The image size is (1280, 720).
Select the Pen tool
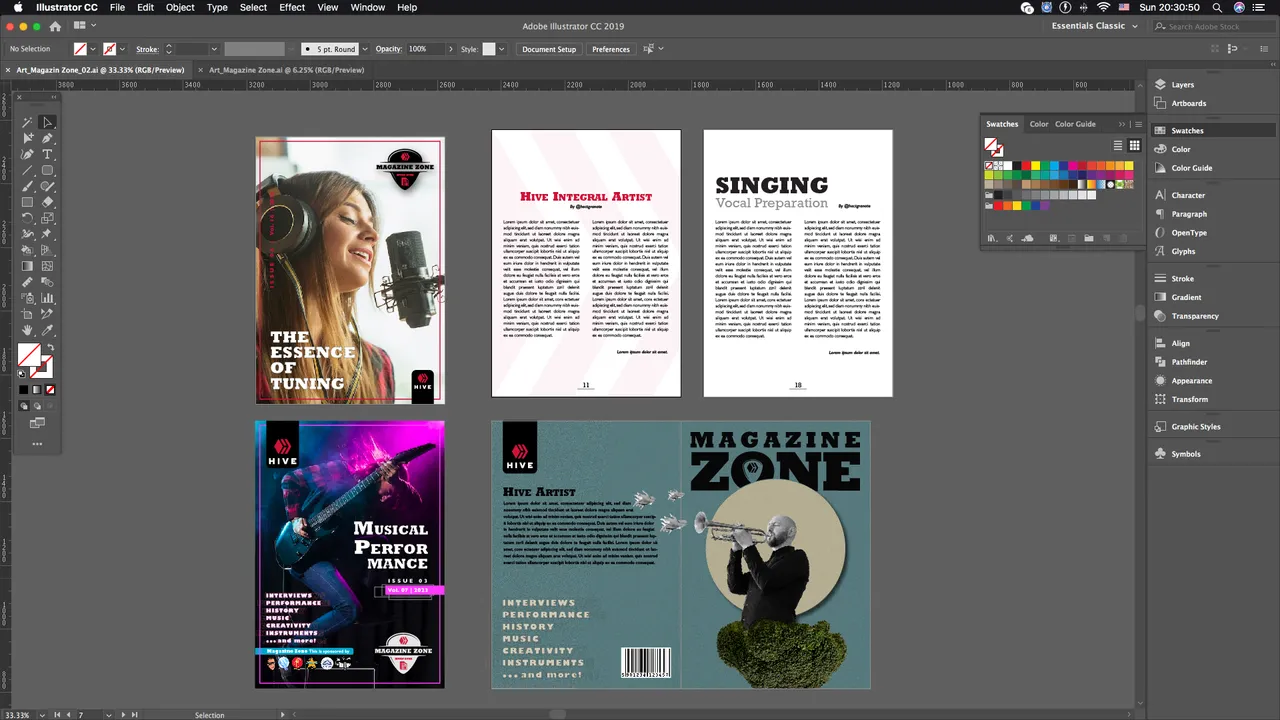(47, 138)
